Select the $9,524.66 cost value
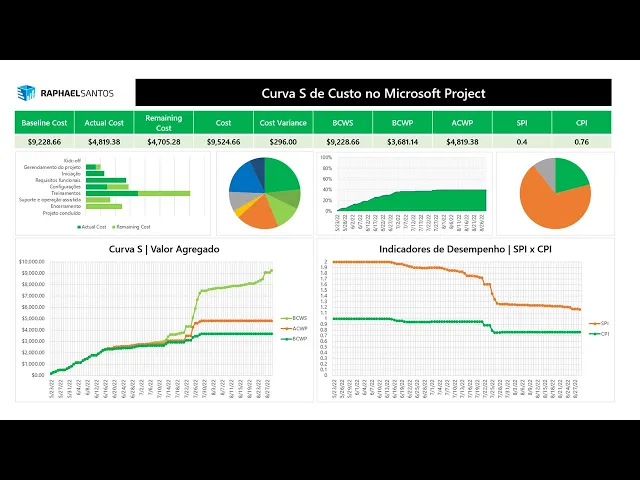This screenshot has height=480, width=640. 223,142
